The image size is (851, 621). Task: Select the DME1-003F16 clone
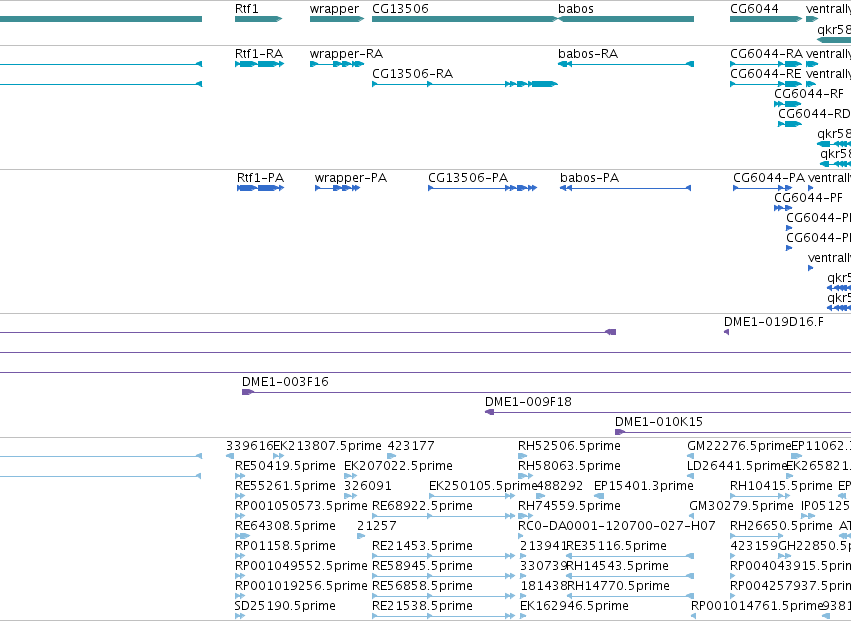point(547,392)
